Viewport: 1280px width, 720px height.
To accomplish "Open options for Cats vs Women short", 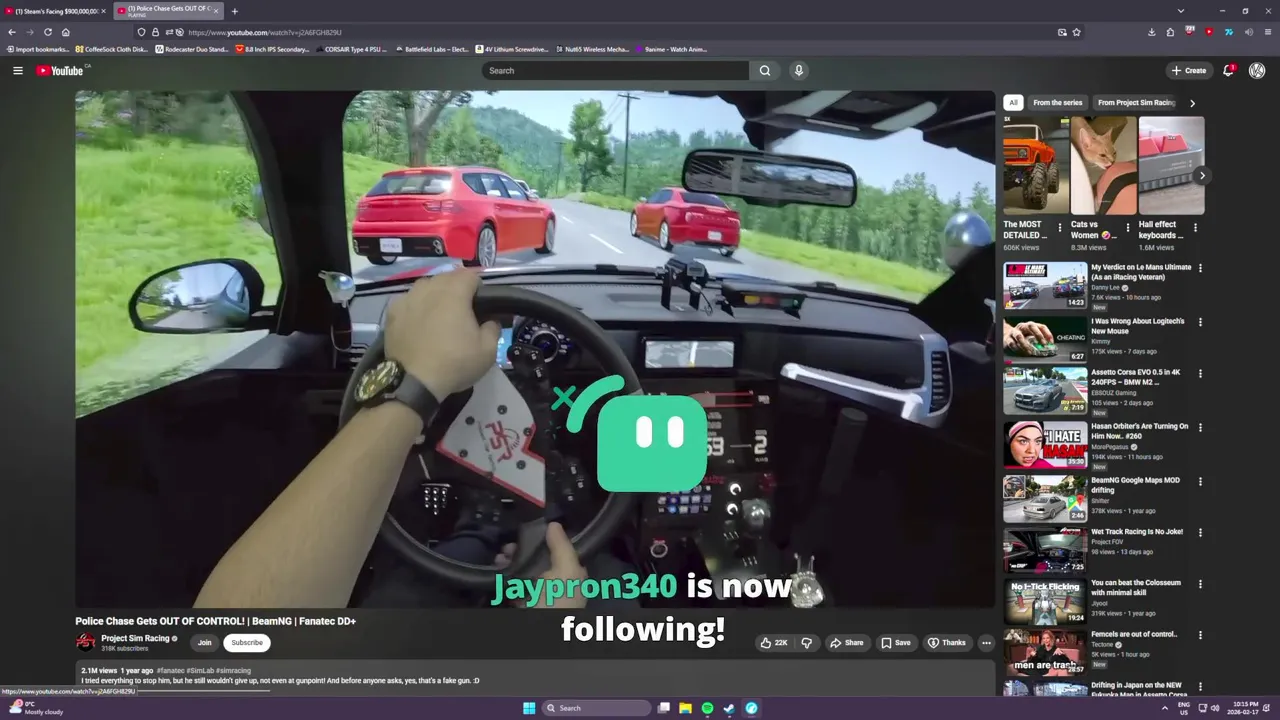I will [1127, 228].
